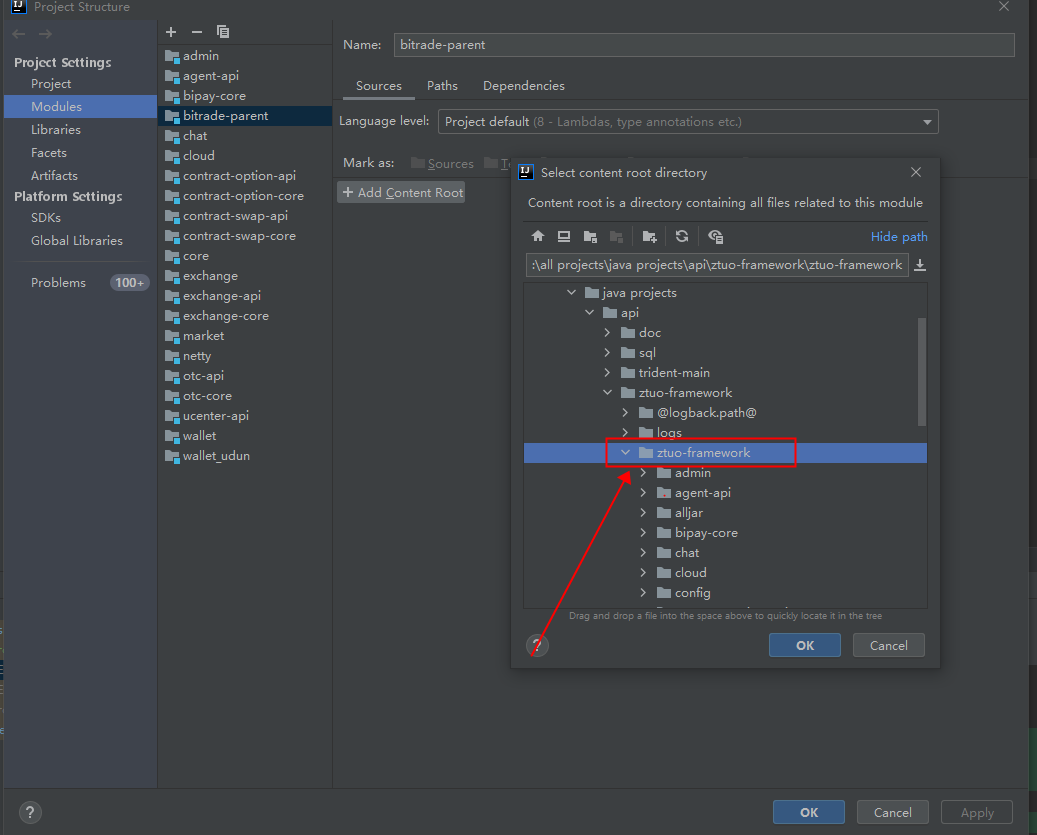Viewport: 1037px width, 835px height.
Task: Collapse the selected ztuo-framework folder
Action: click(x=625, y=452)
